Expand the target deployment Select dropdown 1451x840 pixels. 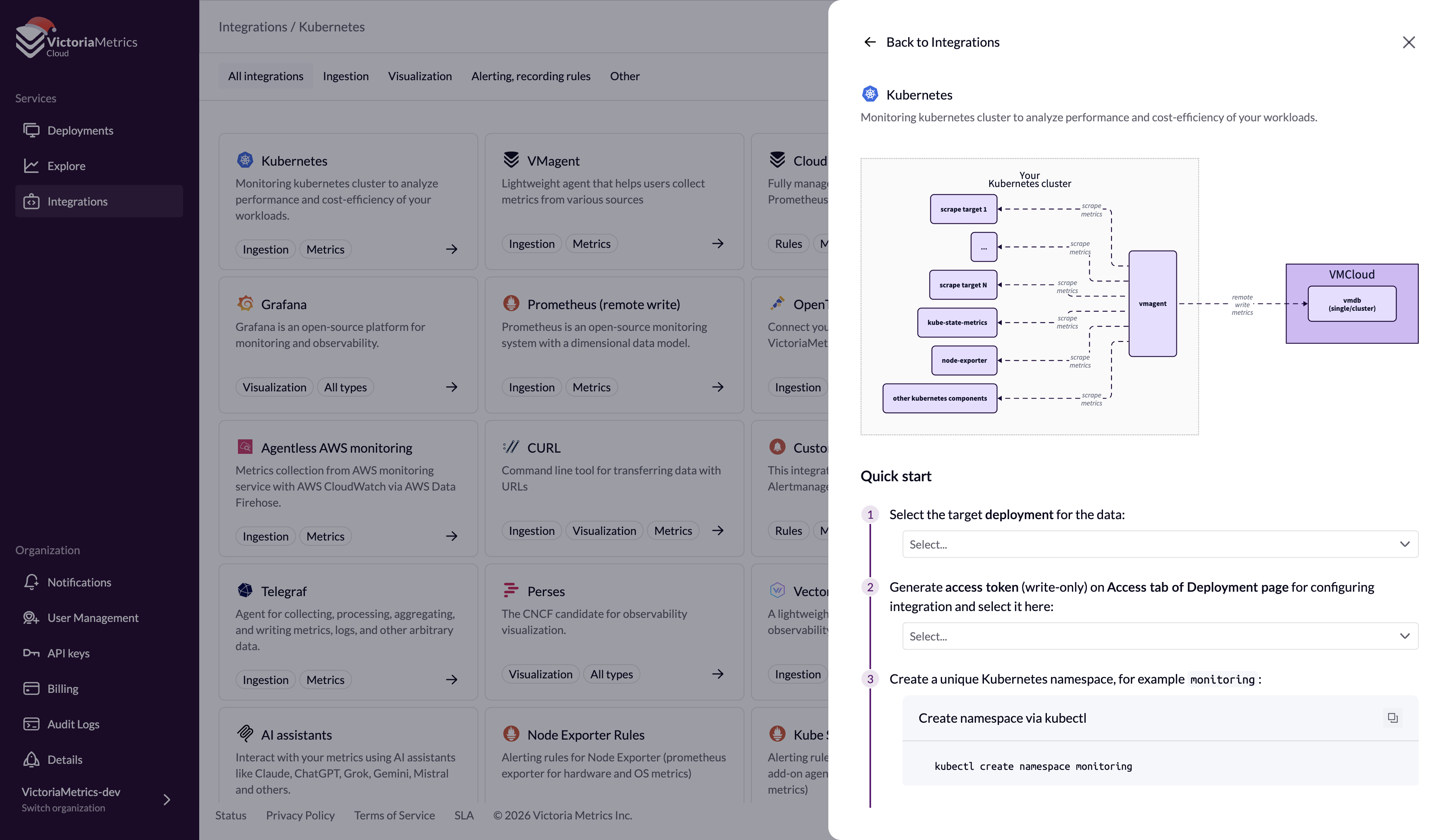[1160, 544]
